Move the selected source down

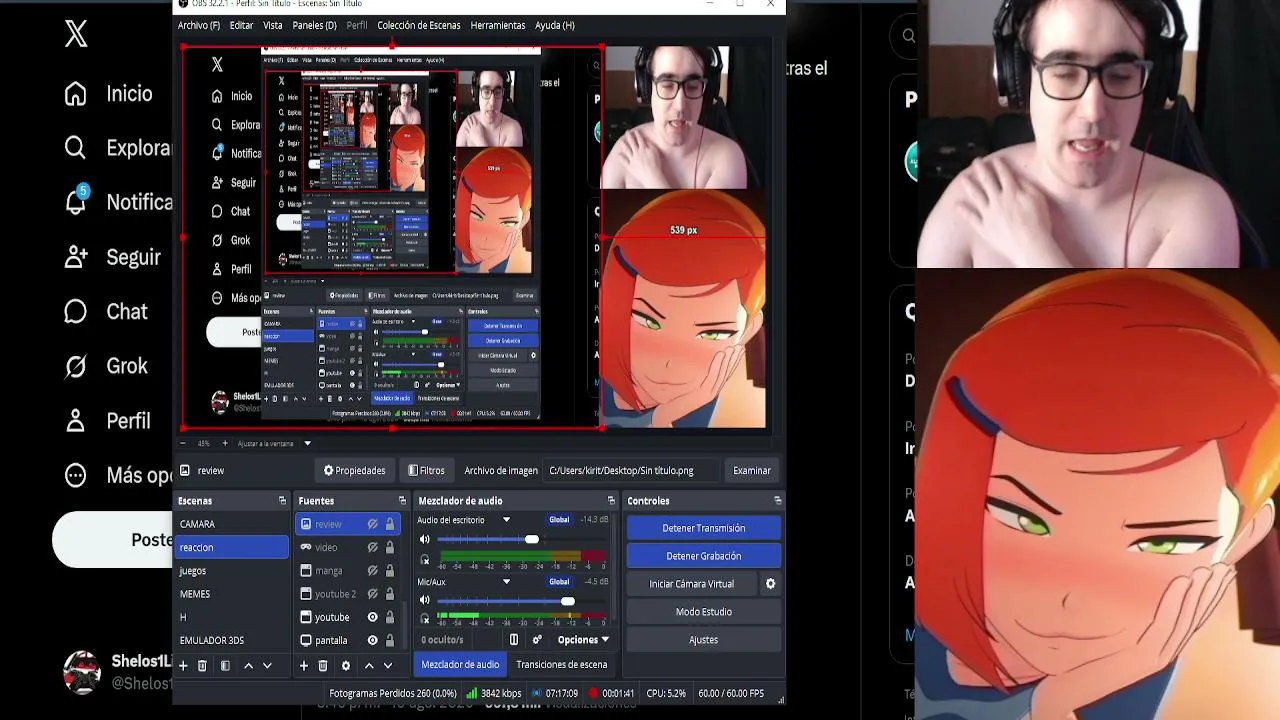coord(388,666)
